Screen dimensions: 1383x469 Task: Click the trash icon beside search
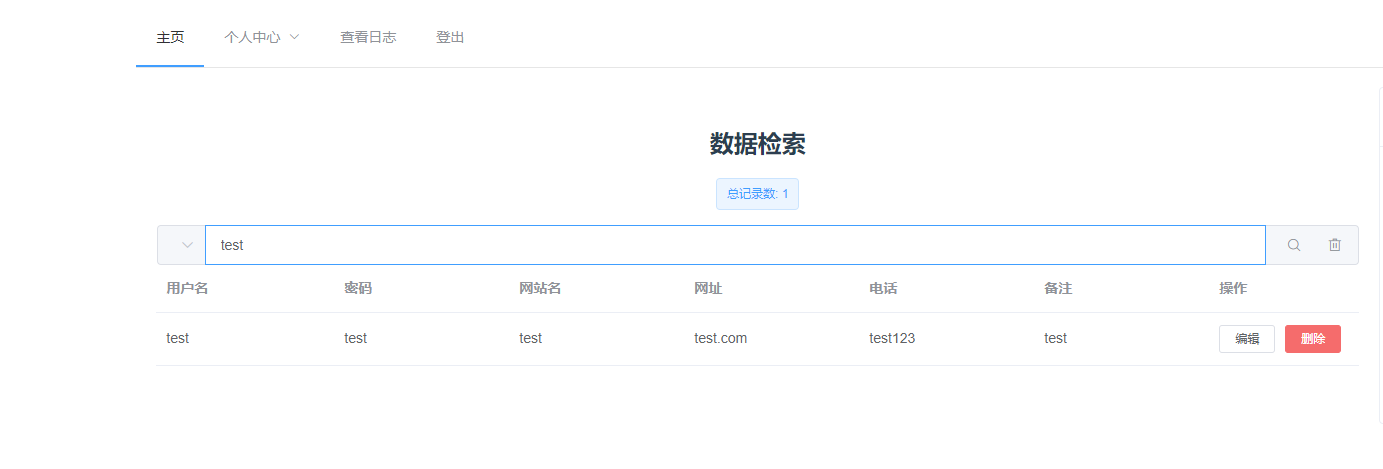(x=1335, y=245)
